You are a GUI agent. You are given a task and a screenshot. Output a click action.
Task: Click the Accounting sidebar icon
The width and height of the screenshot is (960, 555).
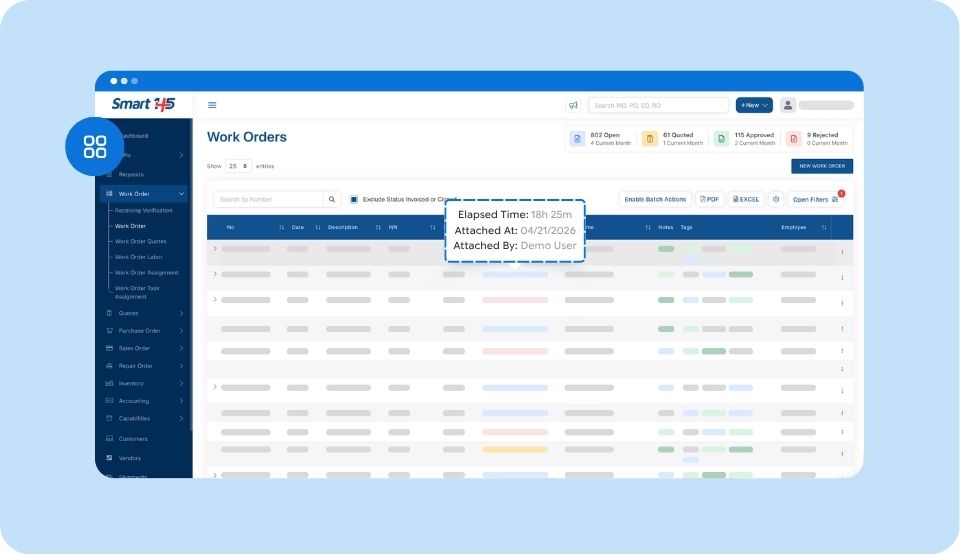[x=110, y=401]
